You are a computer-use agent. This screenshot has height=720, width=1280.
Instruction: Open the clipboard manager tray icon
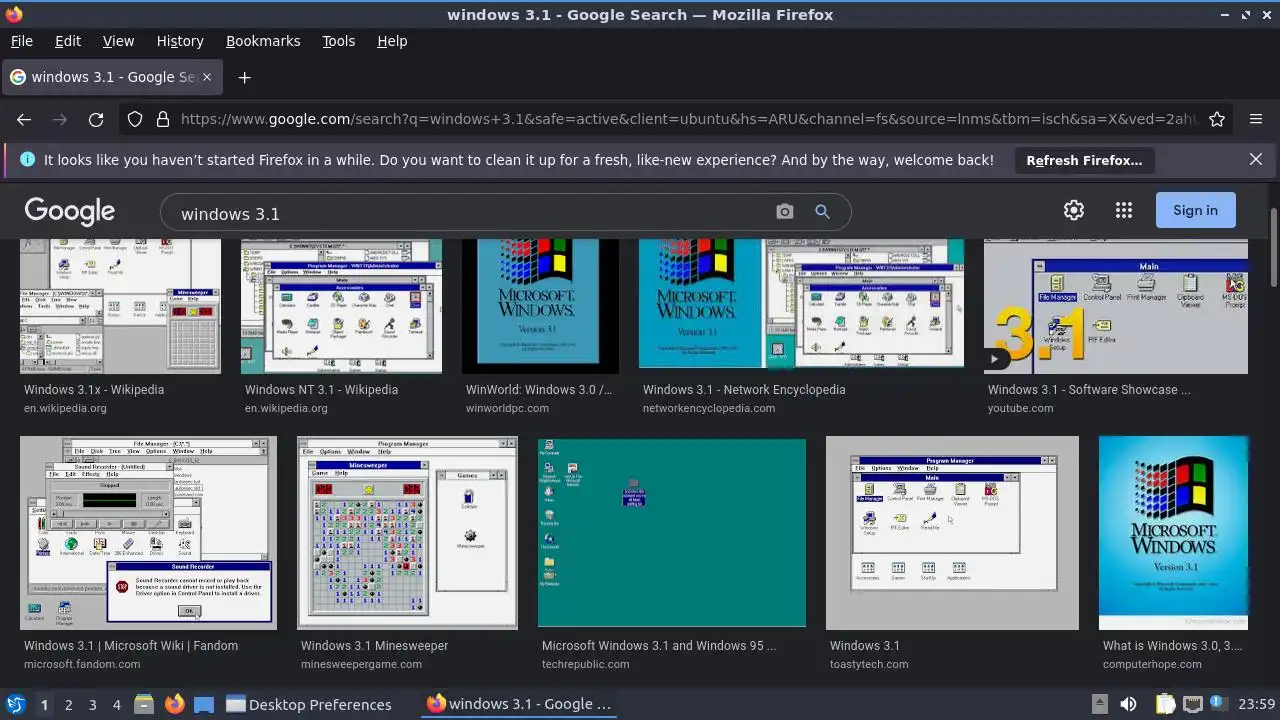click(1165, 704)
